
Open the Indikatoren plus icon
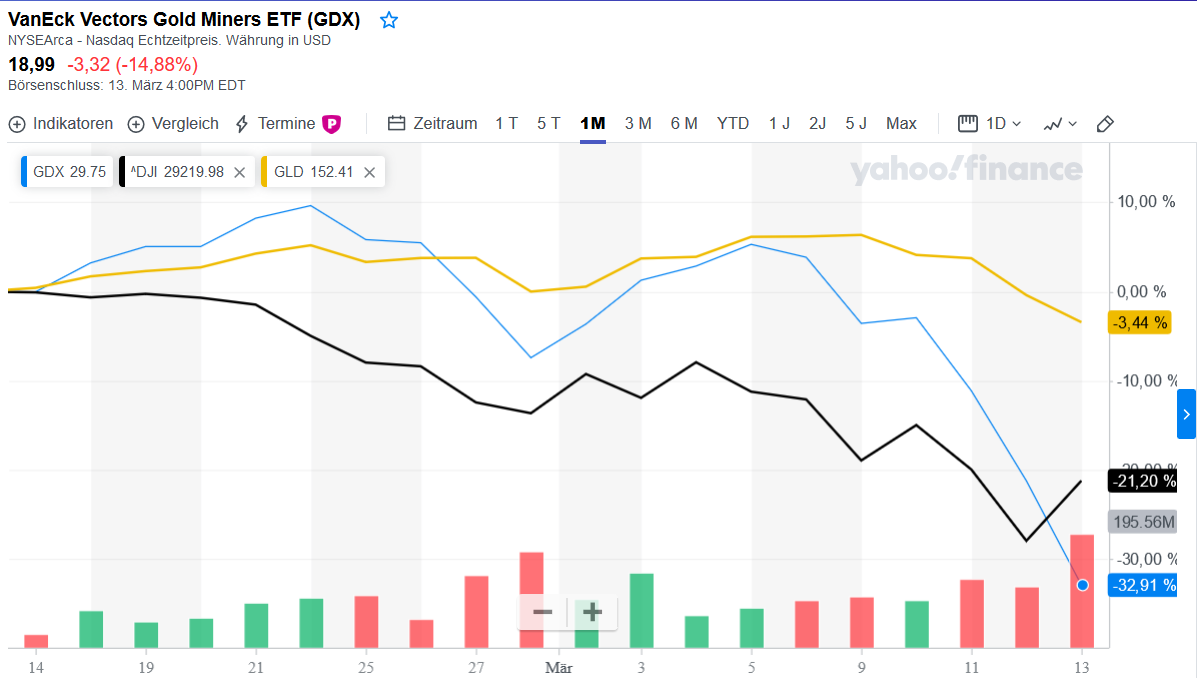pyautogui.click(x=17, y=124)
